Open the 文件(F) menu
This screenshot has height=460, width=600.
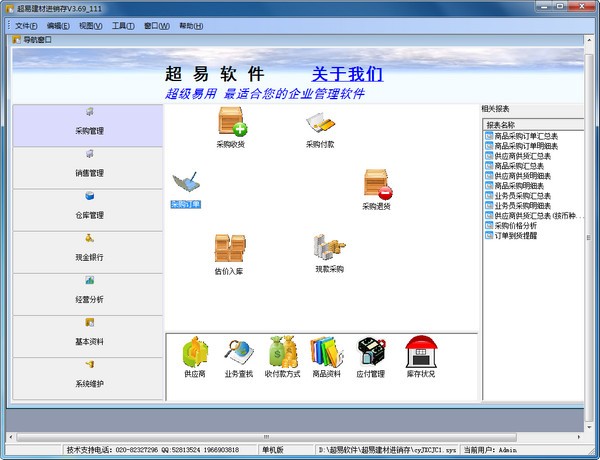(x=26, y=26)
